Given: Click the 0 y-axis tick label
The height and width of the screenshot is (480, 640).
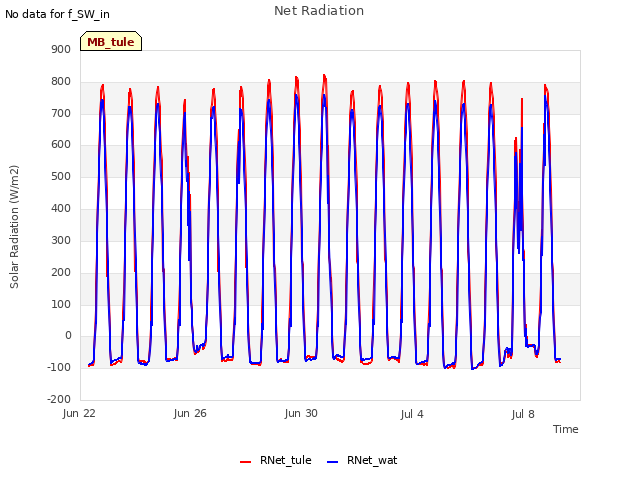Looking at the screenshot, I should pyautogui.click(x=68, y=336).
